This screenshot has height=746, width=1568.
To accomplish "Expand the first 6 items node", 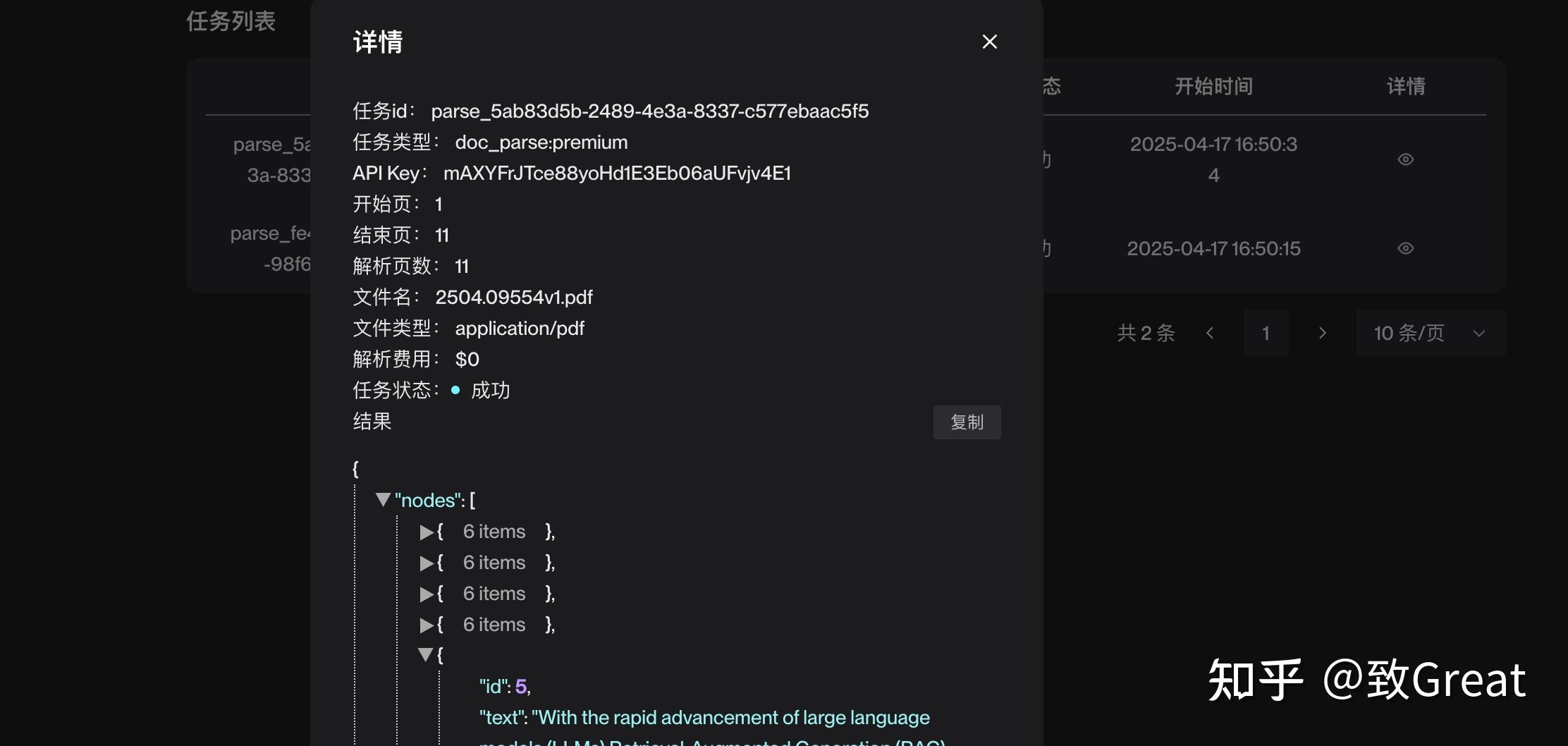I will 427,532.
